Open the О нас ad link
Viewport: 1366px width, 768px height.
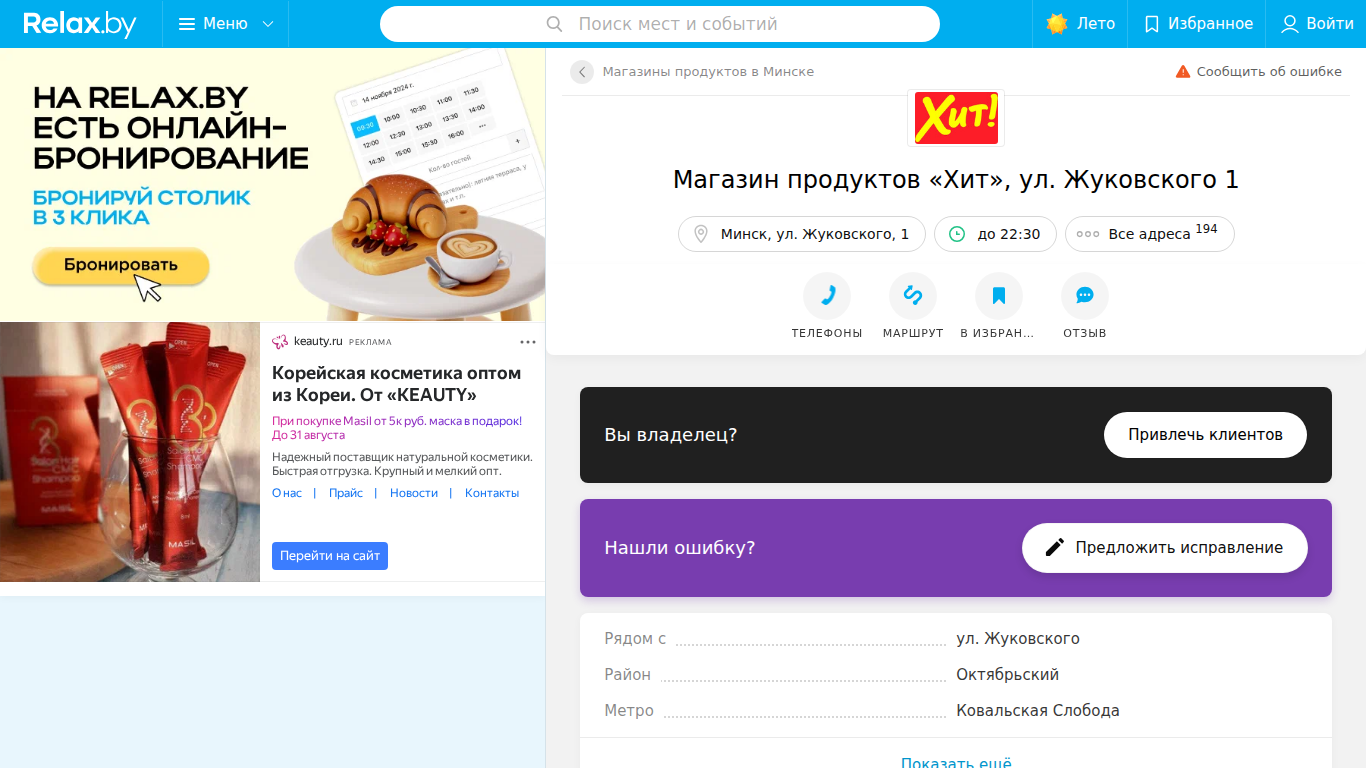(287, 493)
